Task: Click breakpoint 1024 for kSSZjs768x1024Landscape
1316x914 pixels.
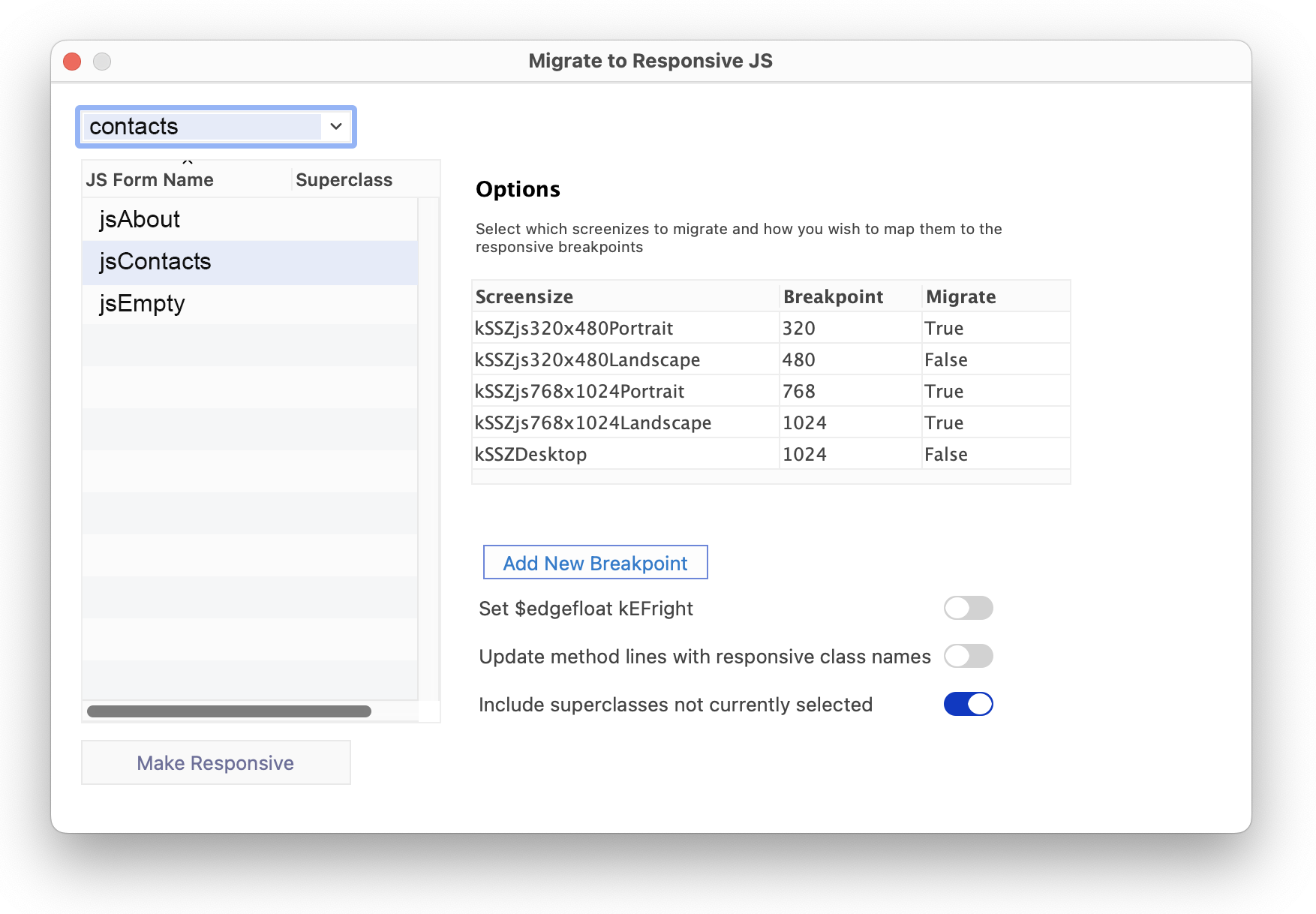Action: (x=851, y=422)
